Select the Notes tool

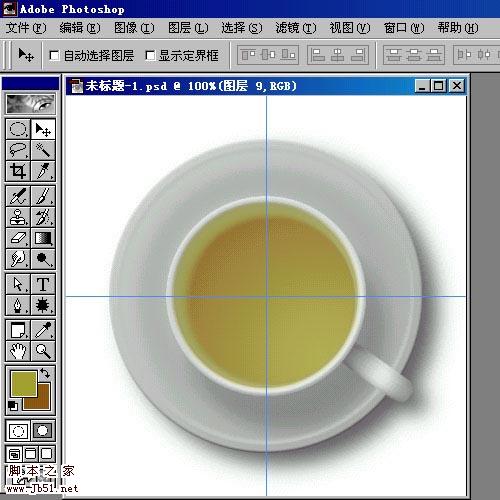18,330
